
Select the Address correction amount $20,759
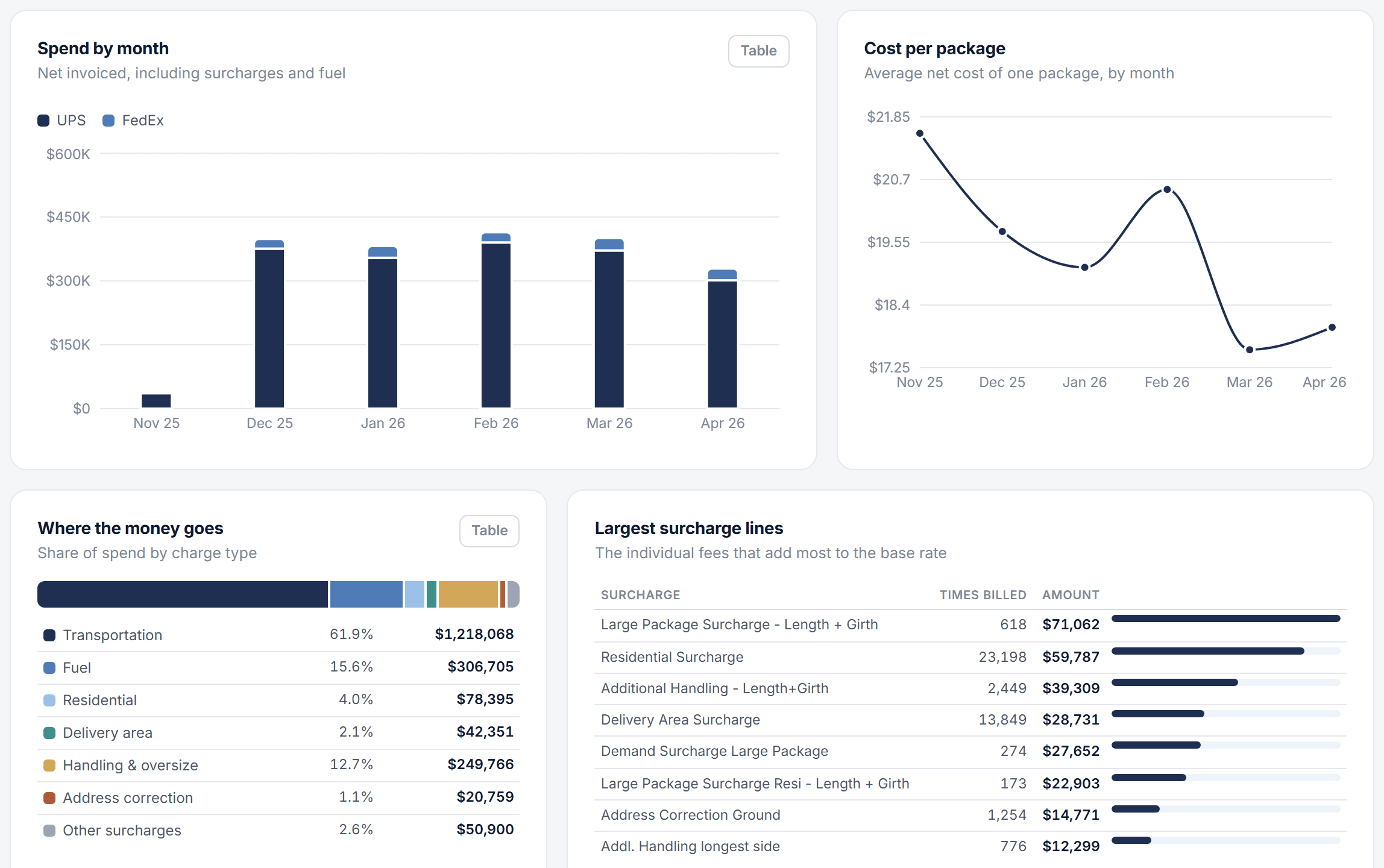point(485,797)
